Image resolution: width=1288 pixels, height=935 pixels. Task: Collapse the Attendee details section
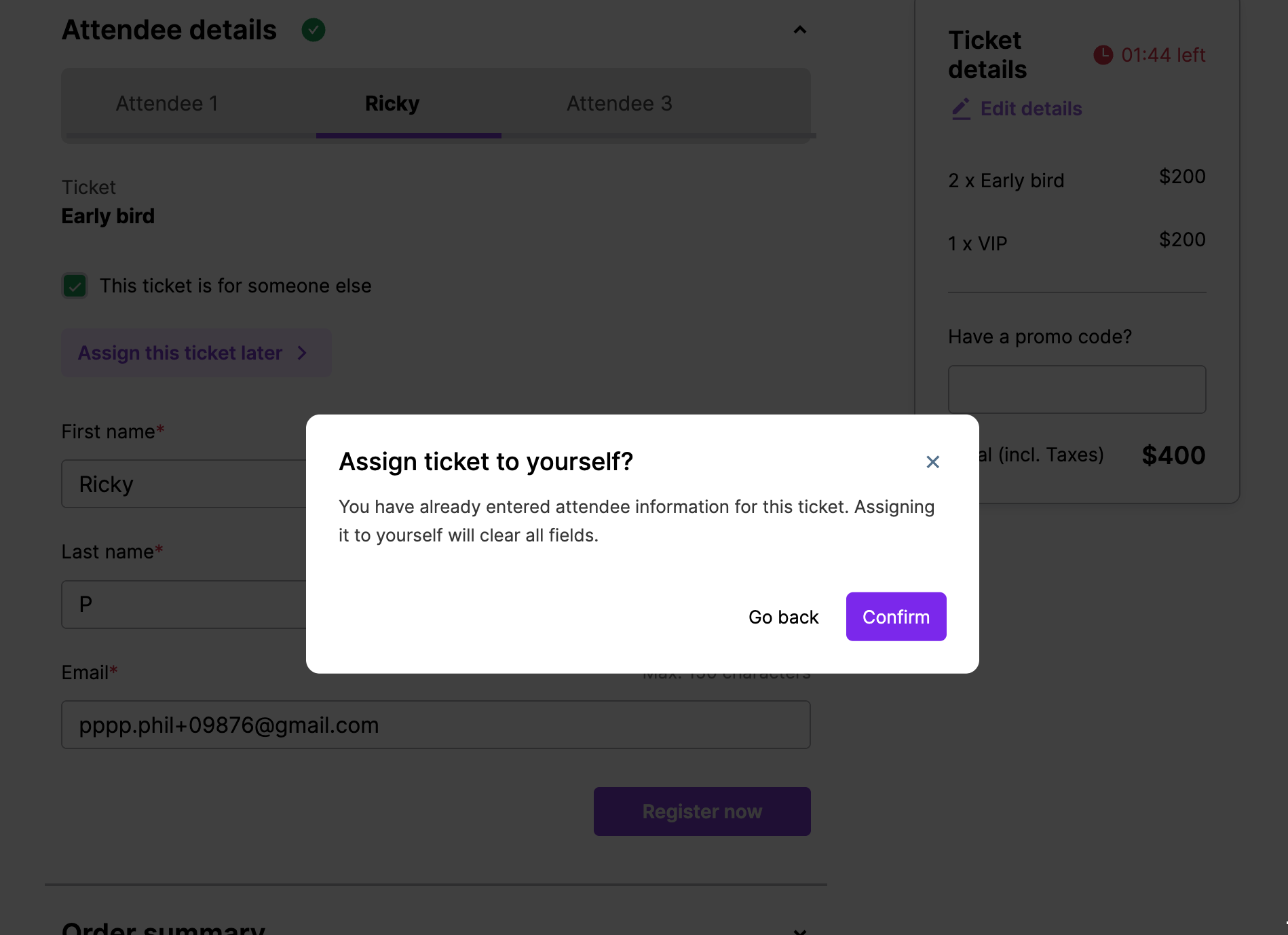click(x=800, y=30)
